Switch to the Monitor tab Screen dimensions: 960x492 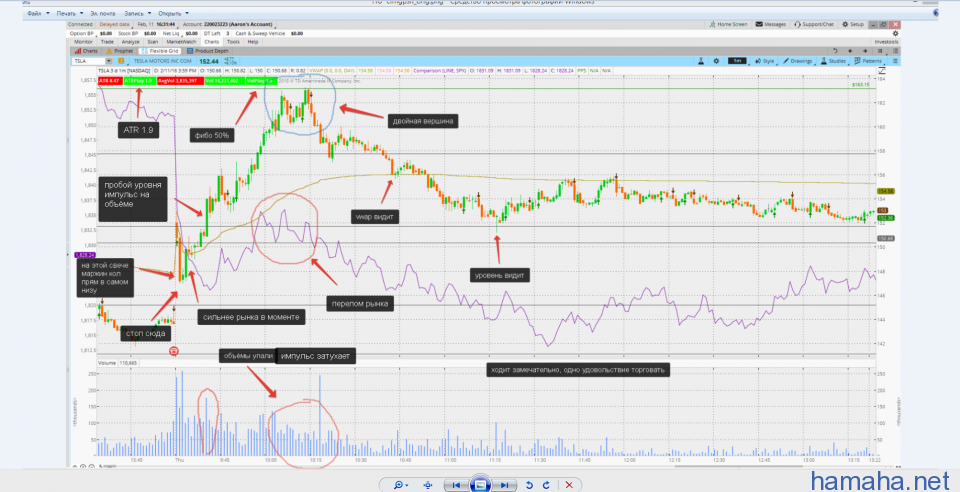coord(83,42)
